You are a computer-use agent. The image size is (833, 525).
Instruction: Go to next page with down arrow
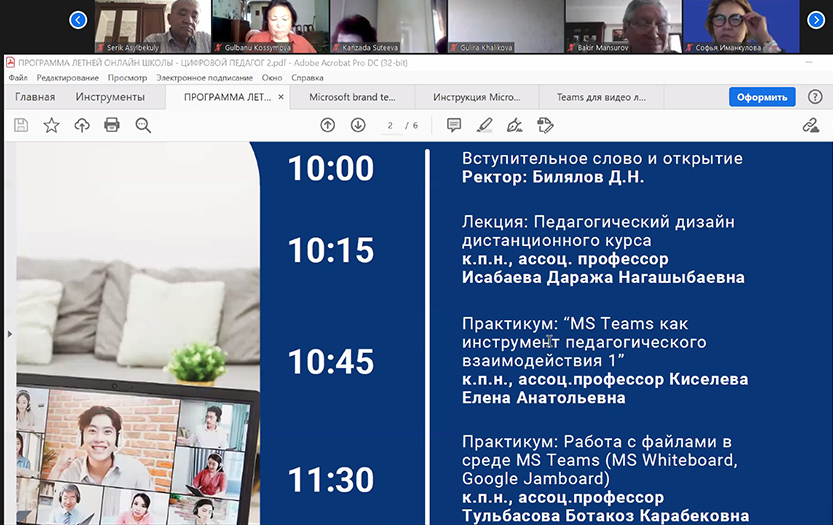point(358,125)
